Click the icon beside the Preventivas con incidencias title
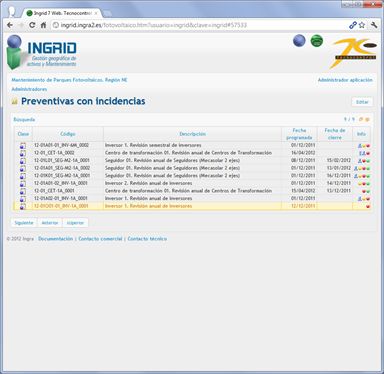This screenshot has height=374, width=384. pos(15,101)
